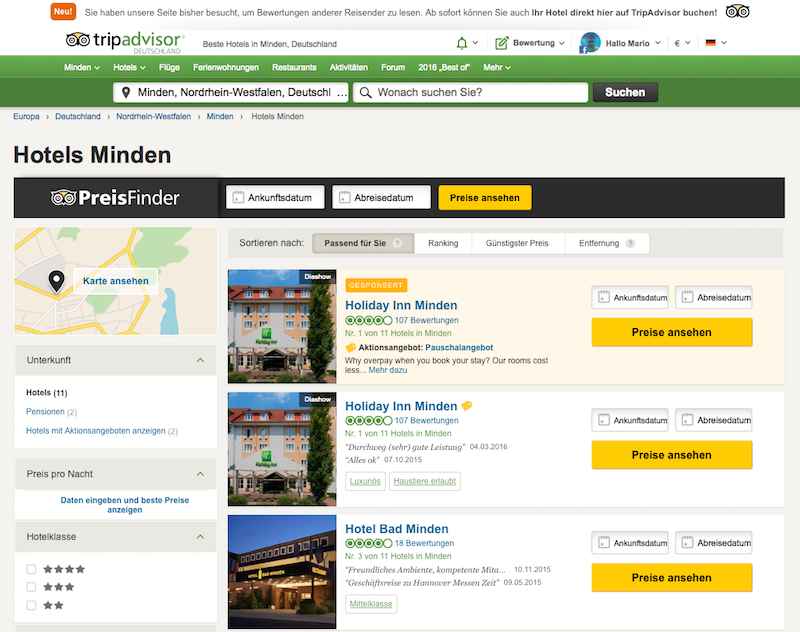Open the Minden dropdown in nav bar

[82, 67]
